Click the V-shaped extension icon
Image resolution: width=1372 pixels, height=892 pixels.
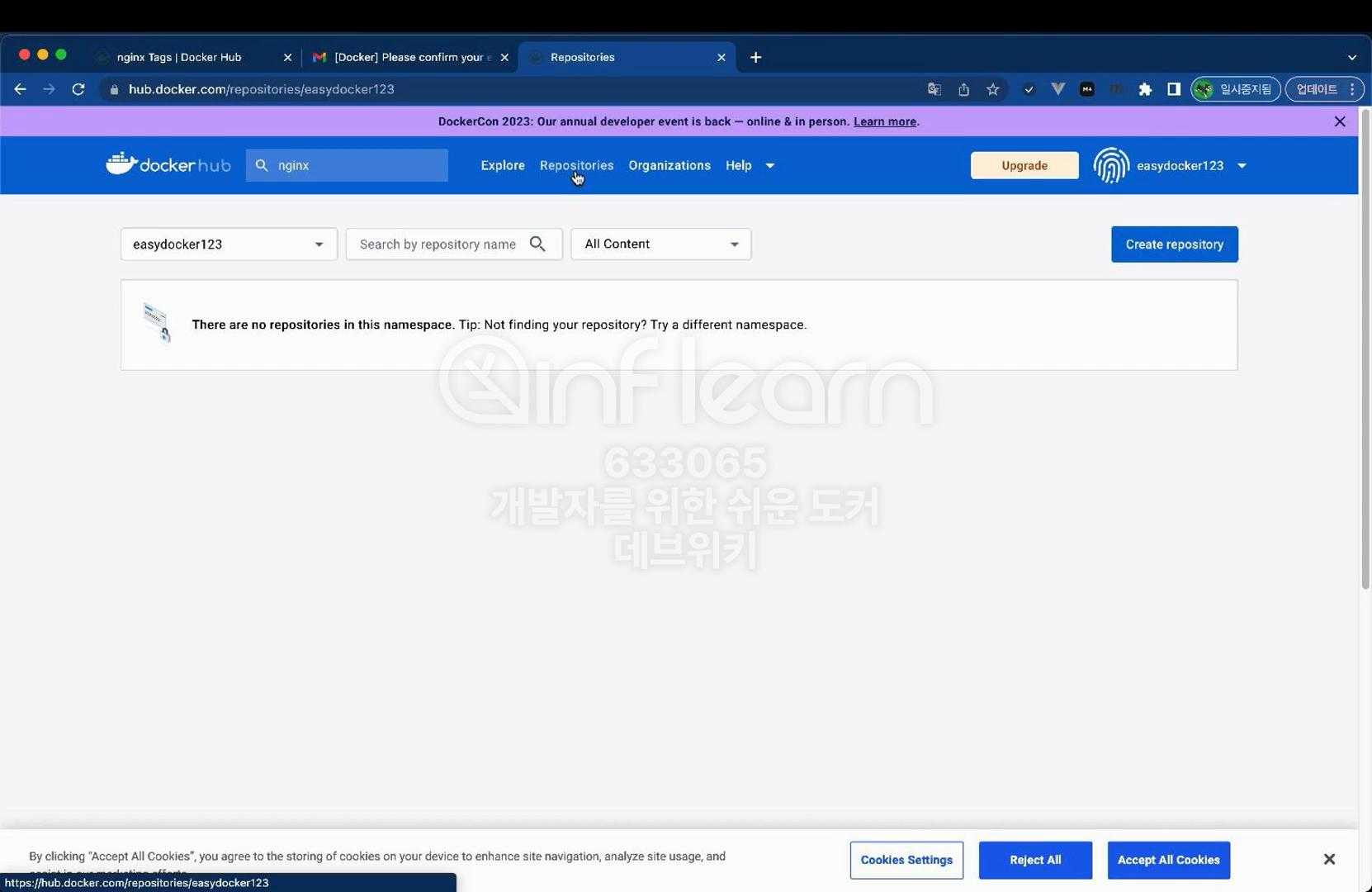[x=1057, y=89]
